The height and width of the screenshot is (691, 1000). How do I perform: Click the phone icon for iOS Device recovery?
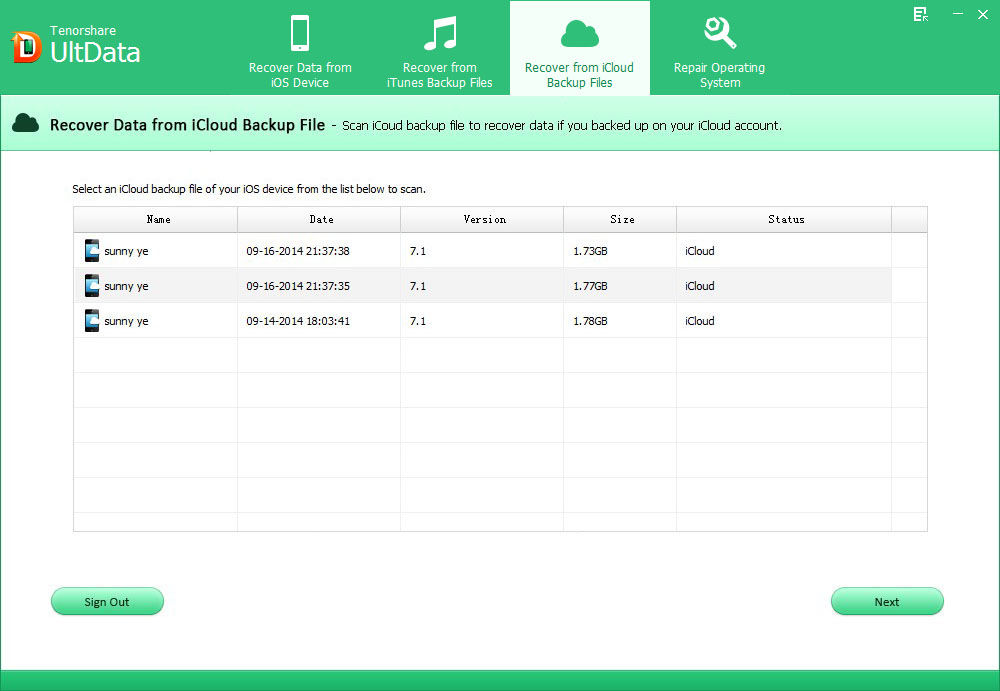pyautogui.click(x=300, y=33)
